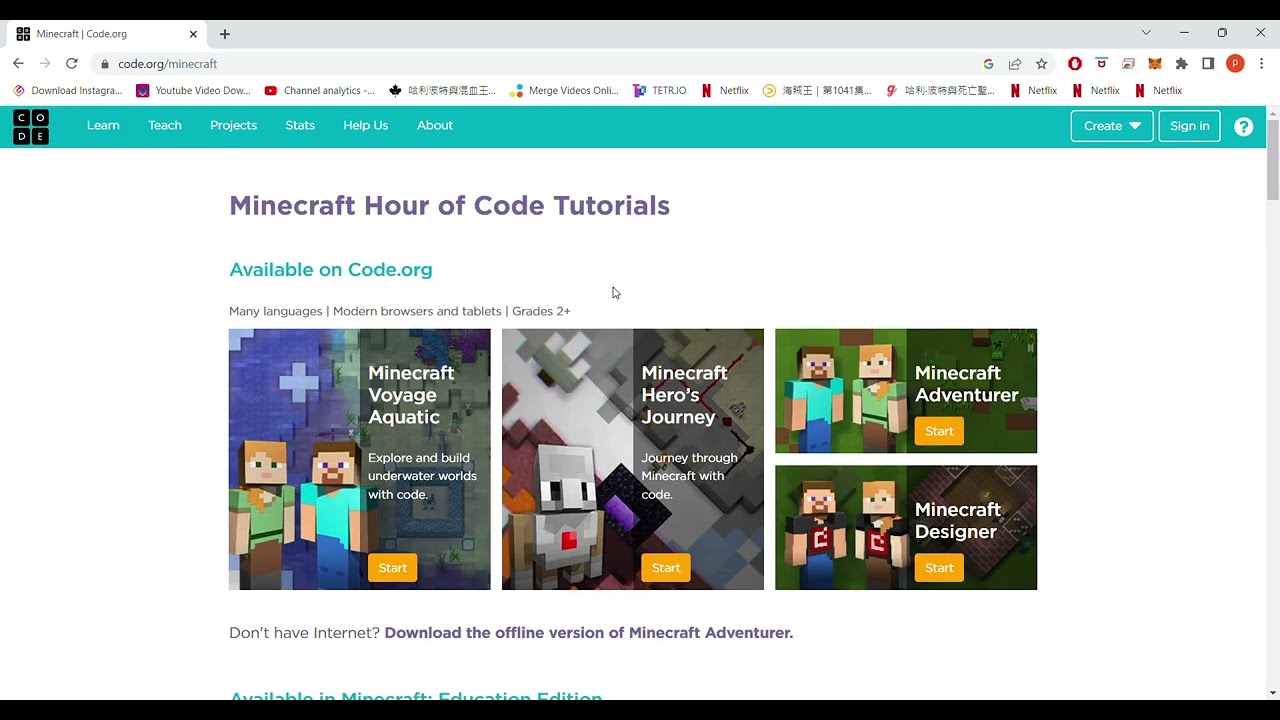
Task: Click the Sign in button
Action: point(1189,126)
